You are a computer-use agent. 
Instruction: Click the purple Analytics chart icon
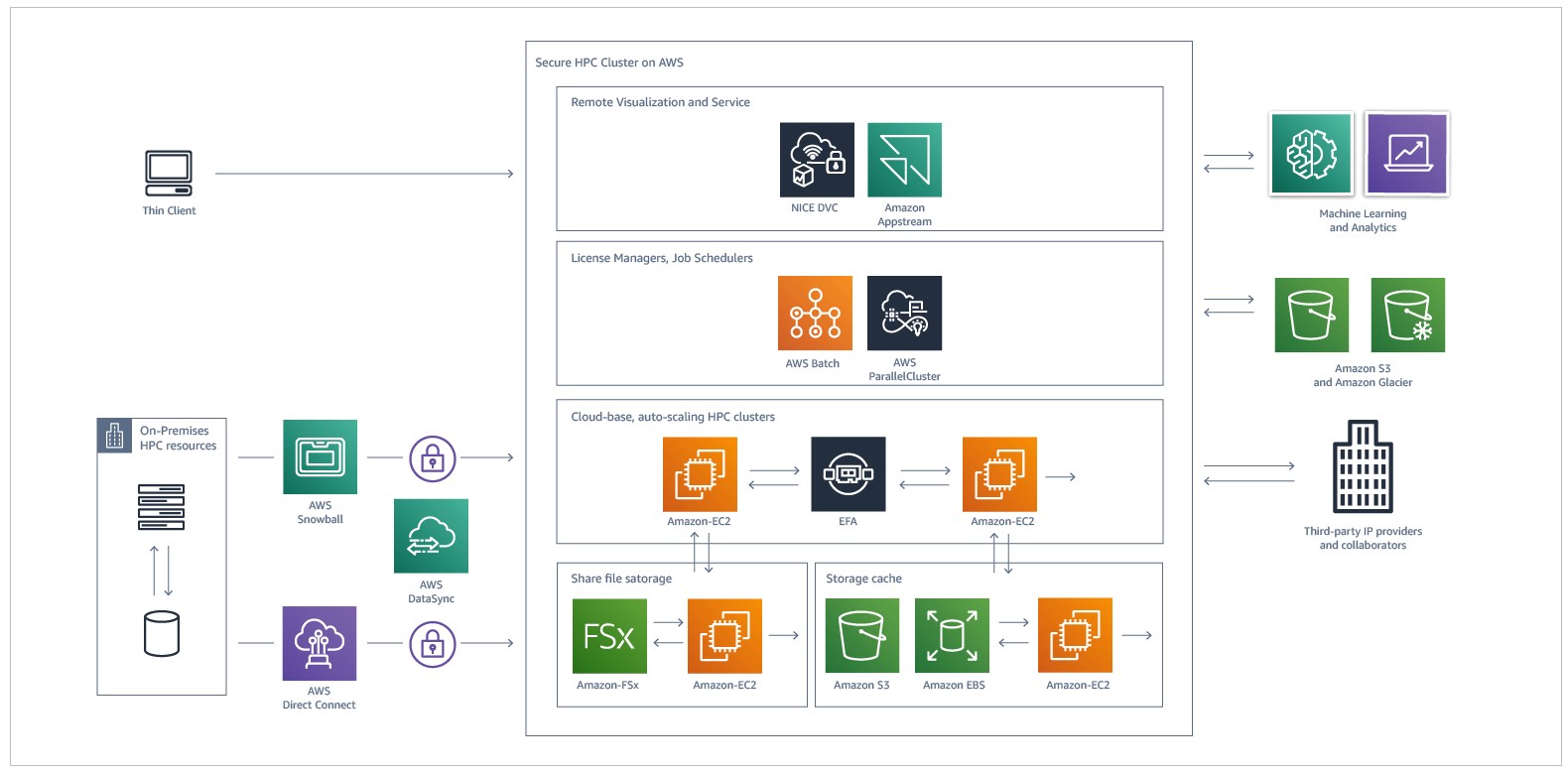[1407, 154]
